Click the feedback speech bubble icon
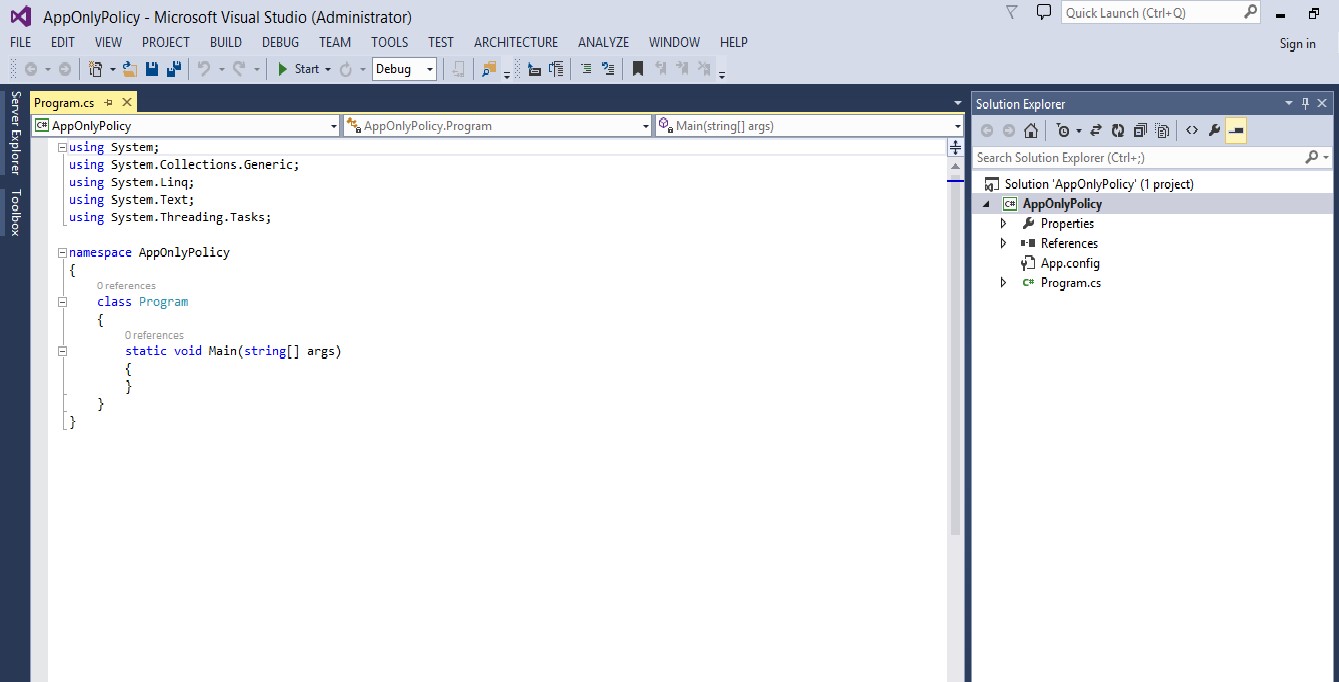The width and height of the screenshot is (1339, 682). click(1044, 12)
